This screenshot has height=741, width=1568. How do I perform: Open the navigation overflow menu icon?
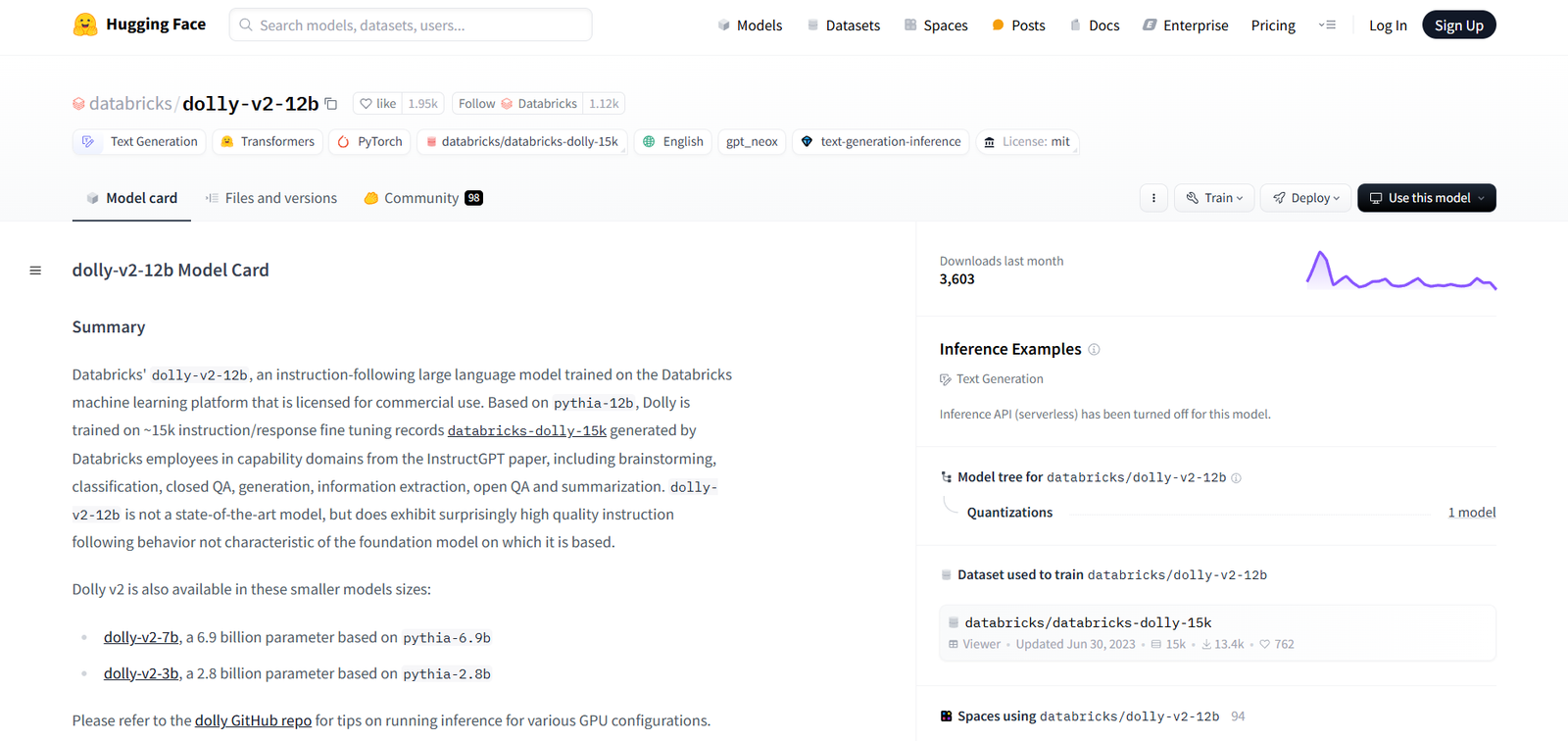pos(1328,25)
